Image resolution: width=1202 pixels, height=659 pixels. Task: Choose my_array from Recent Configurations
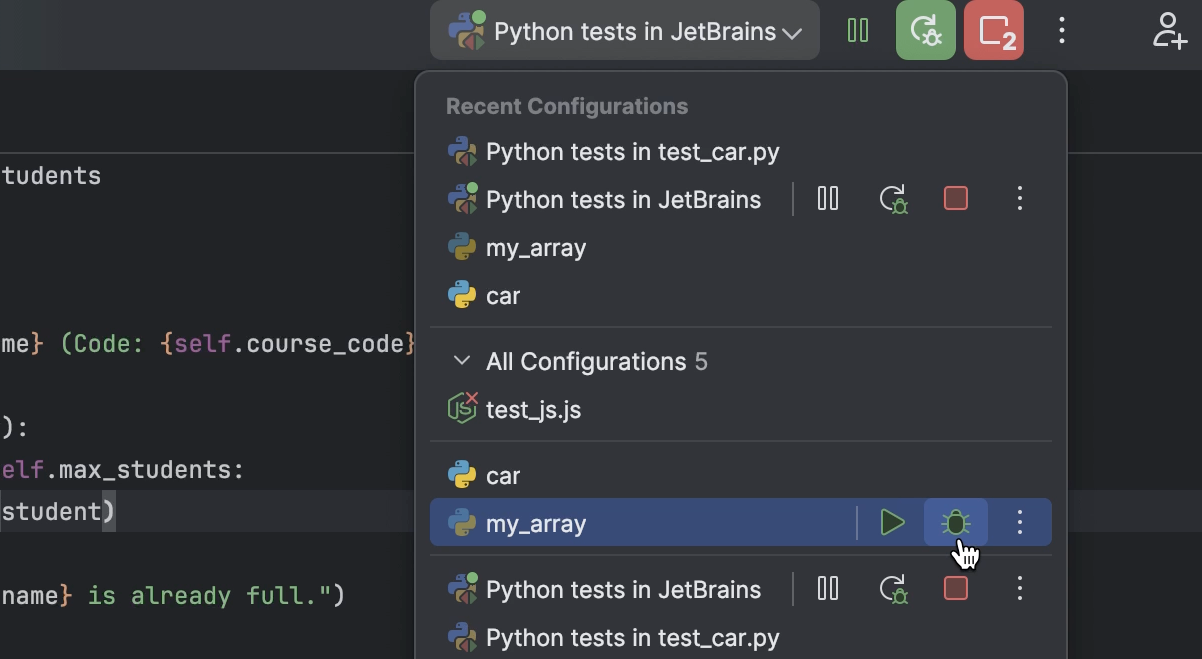[x=534, y=247]
